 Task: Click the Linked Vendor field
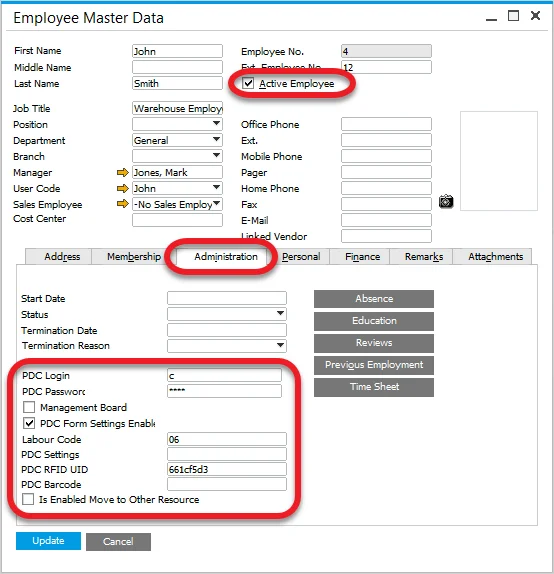[x=386, y=236]
